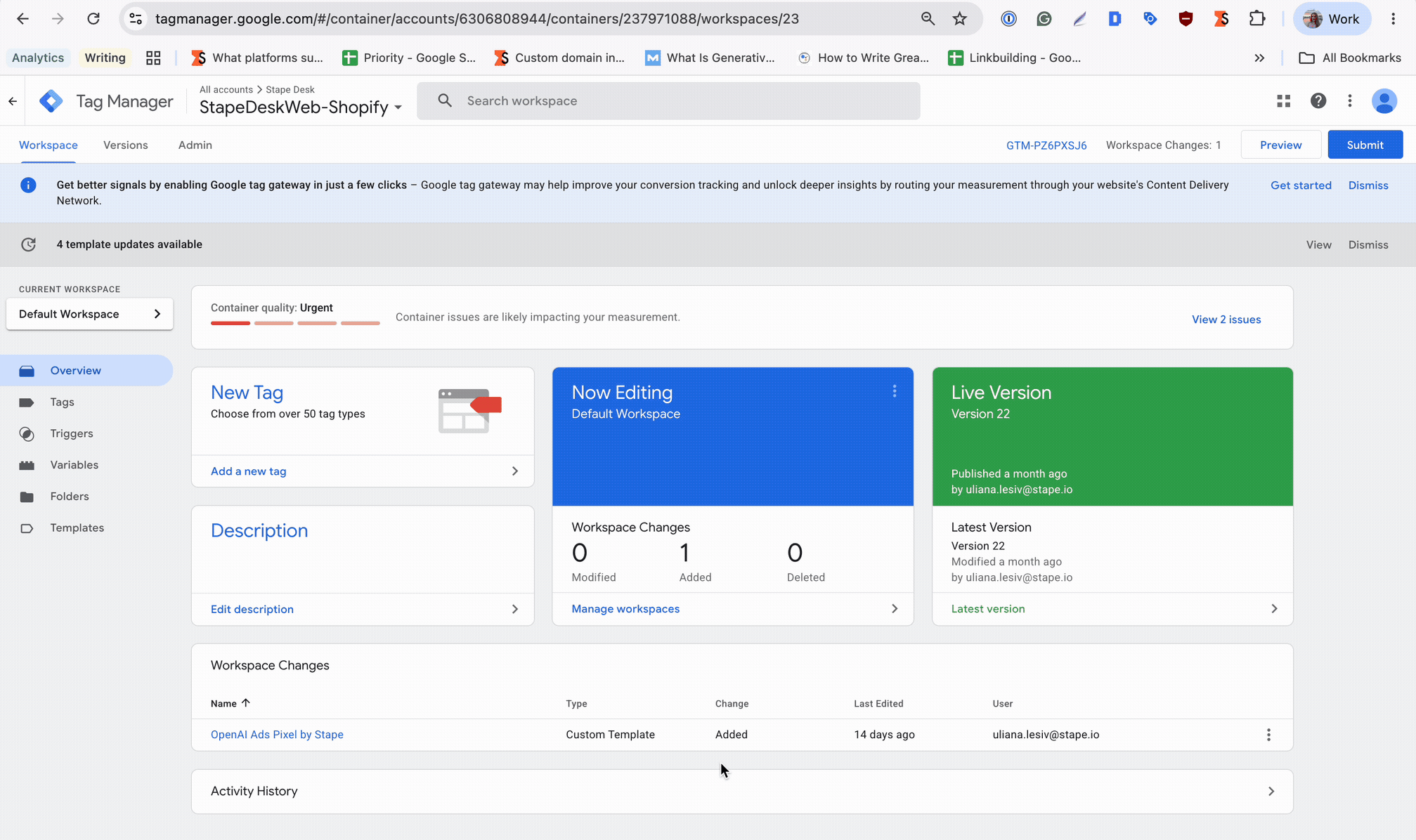Open the Work profile button
This screenshot has width=1416, height=840.
1332,19
